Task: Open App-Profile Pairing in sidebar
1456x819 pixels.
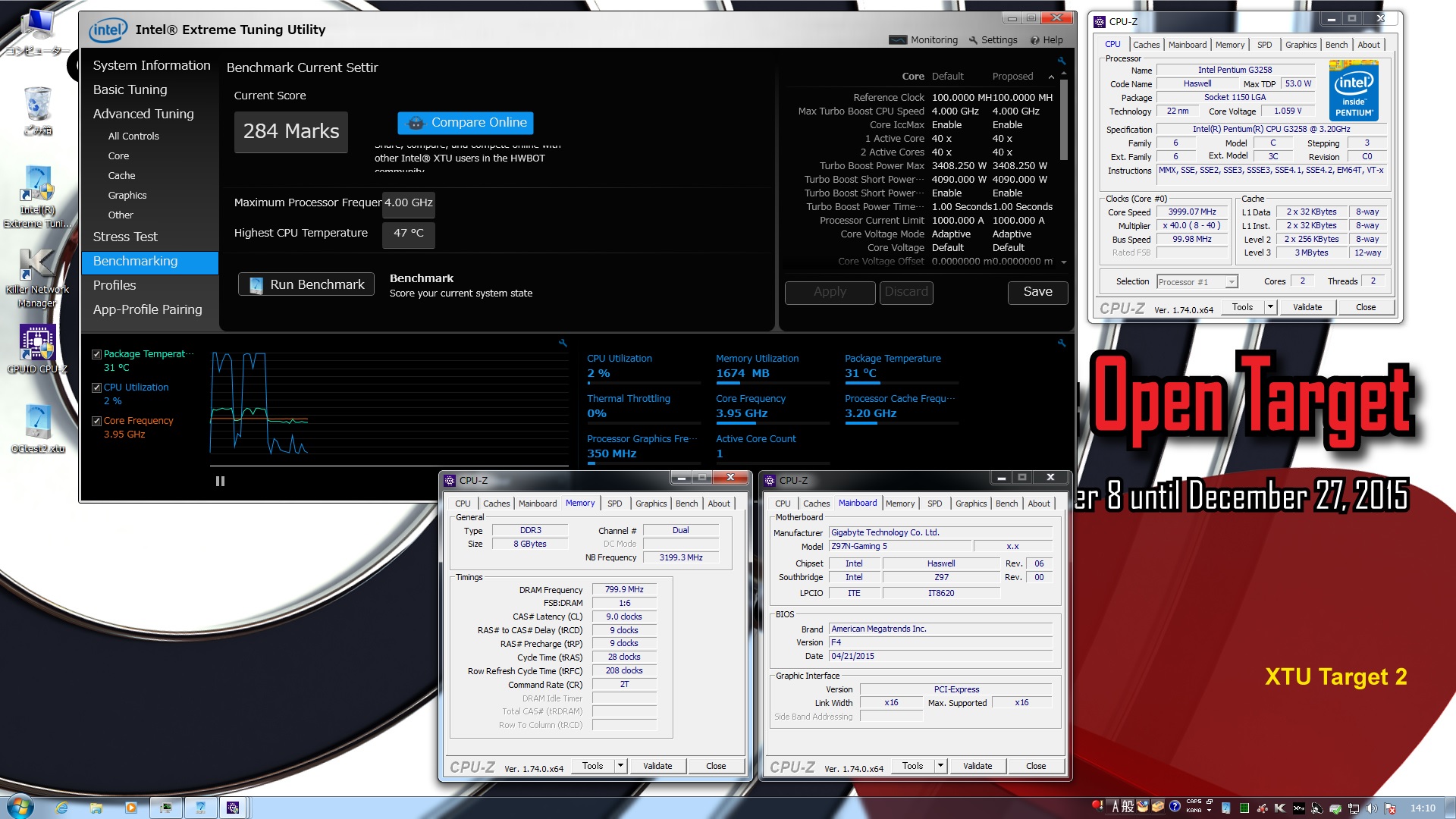Action: tap(148, 309)
